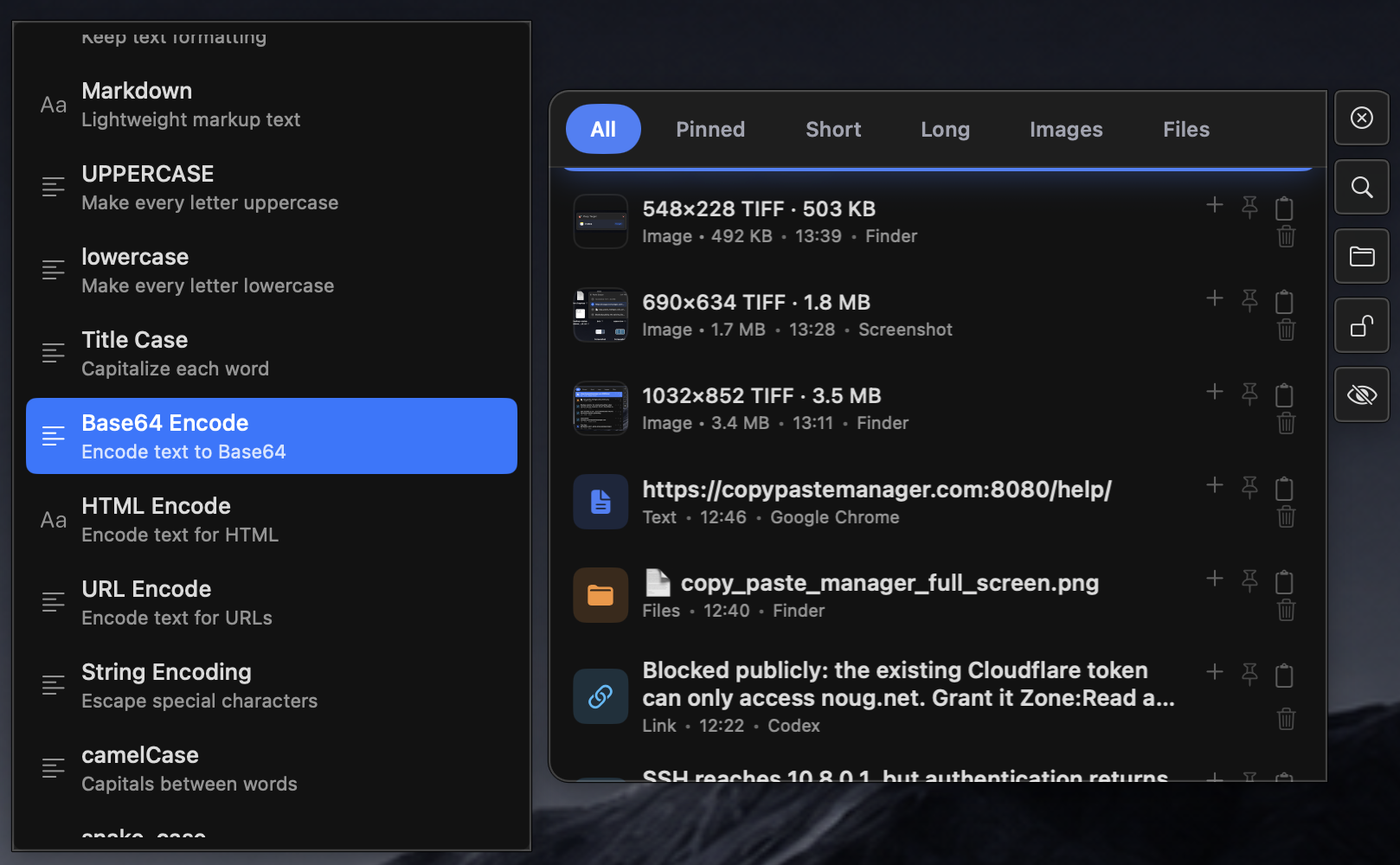The width and height of the screenshot is (1400, 865).
Task: Click the plus icon for 690×634 TIFF item
Action: click(x=1215, y=298)
